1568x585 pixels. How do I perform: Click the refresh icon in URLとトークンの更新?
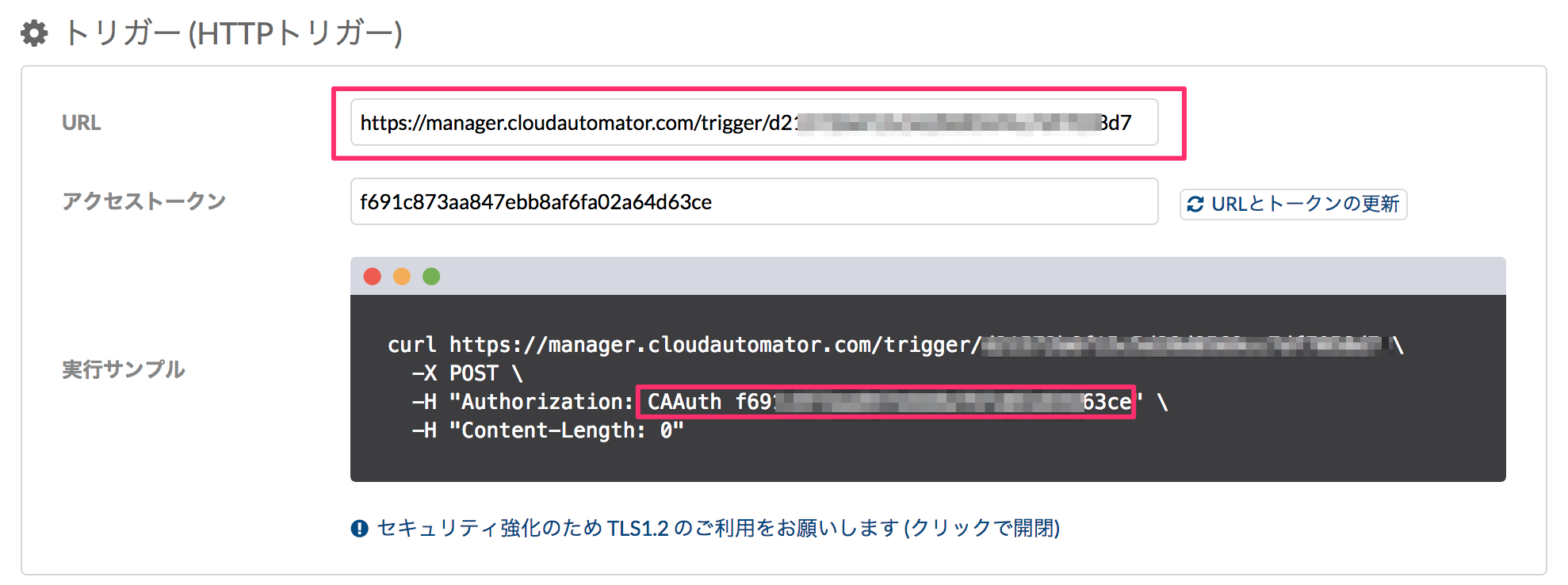(1195, 205)
